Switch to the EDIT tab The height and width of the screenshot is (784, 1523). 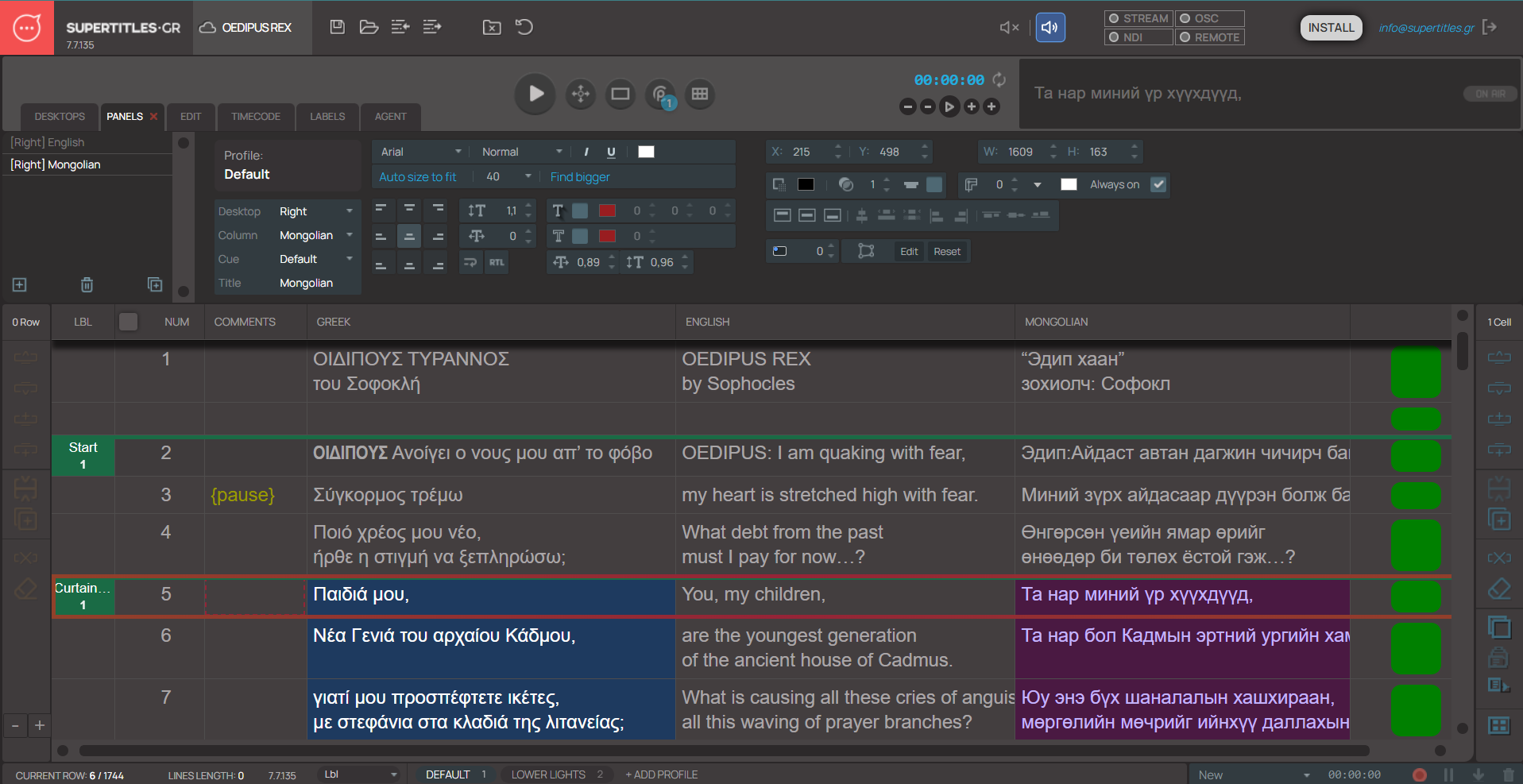coord(191,117)
